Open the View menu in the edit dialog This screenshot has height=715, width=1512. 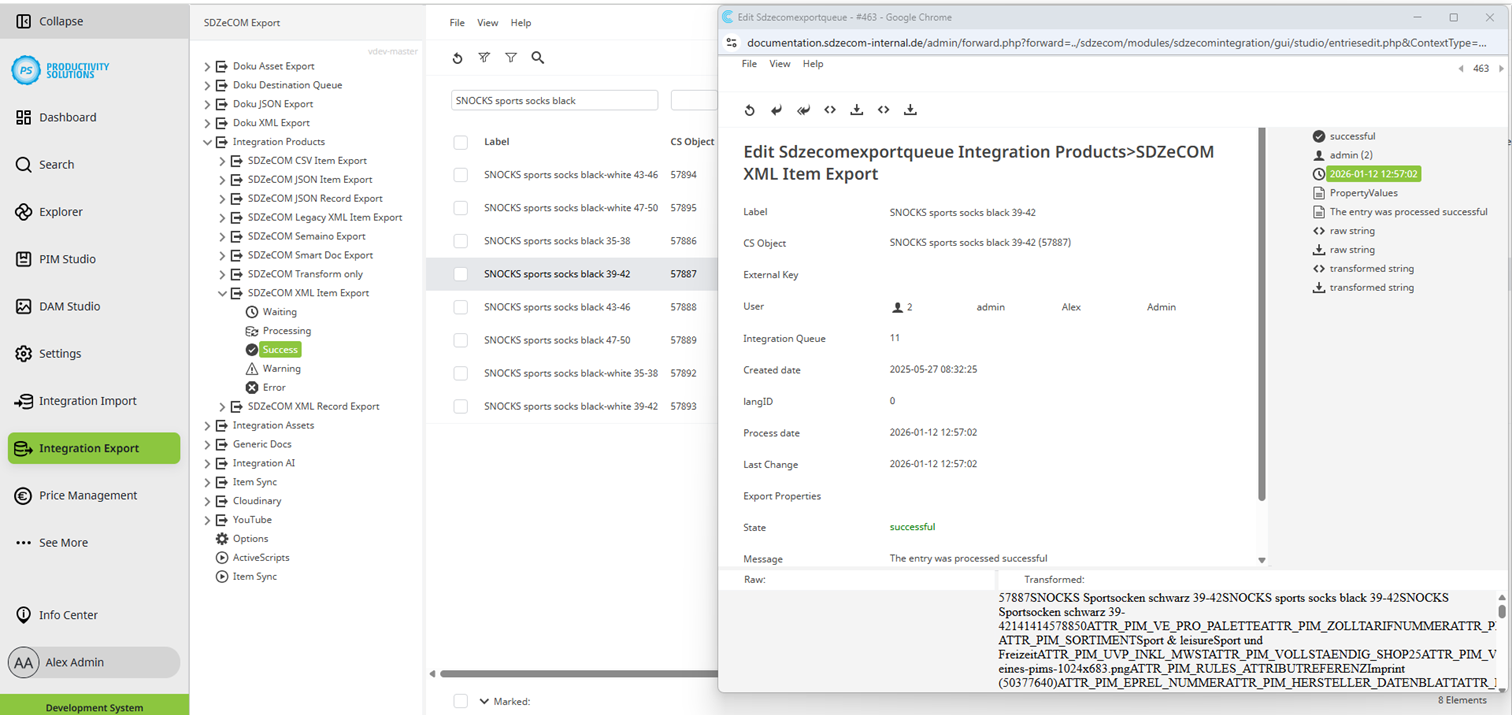(780, 63)
